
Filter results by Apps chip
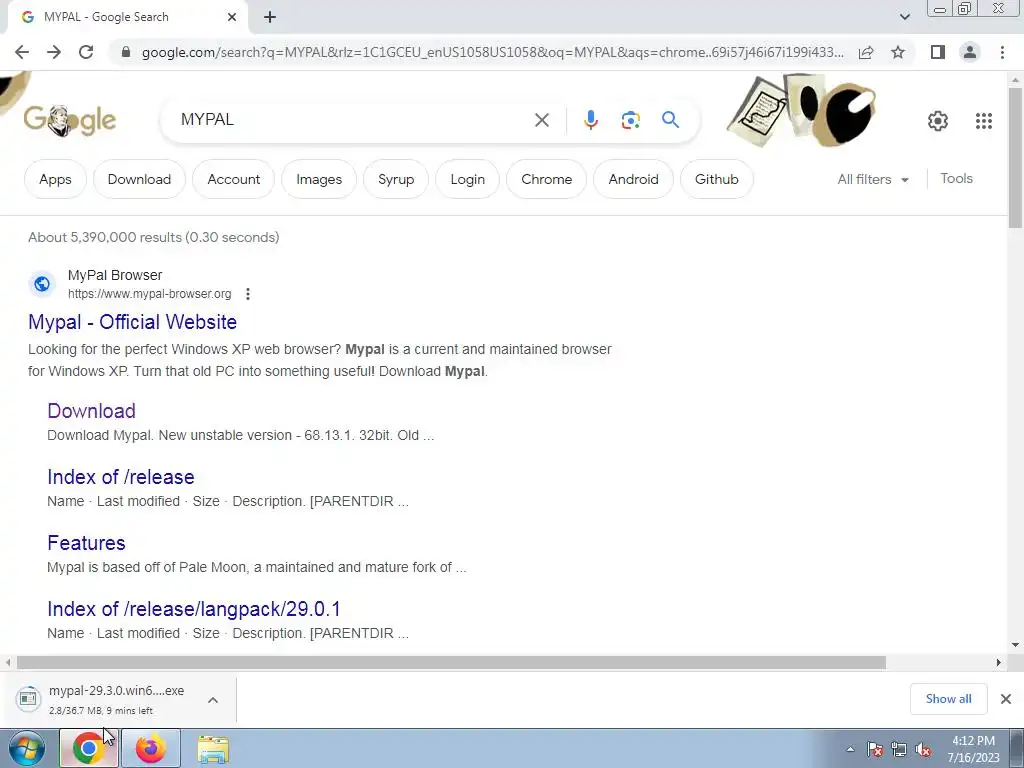[x=55, y=179]
